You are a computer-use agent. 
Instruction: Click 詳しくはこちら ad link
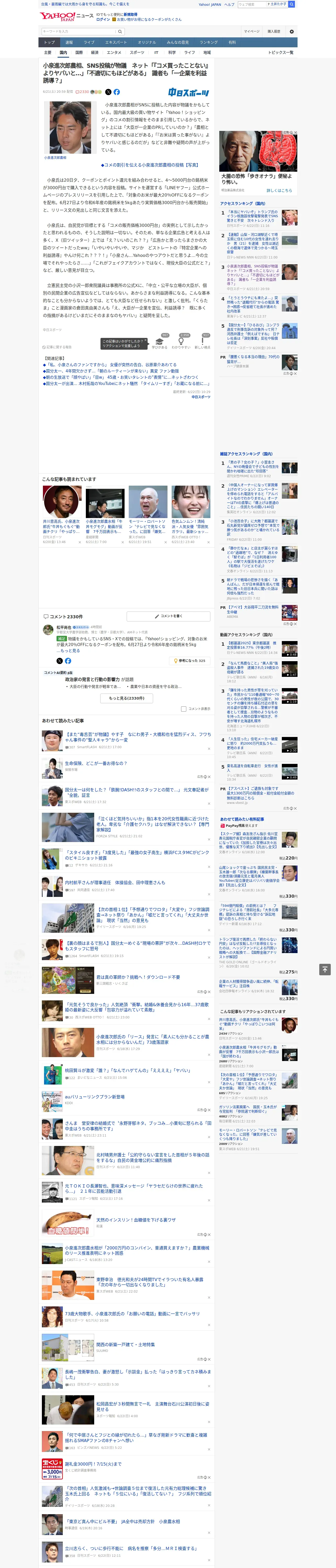279,191
